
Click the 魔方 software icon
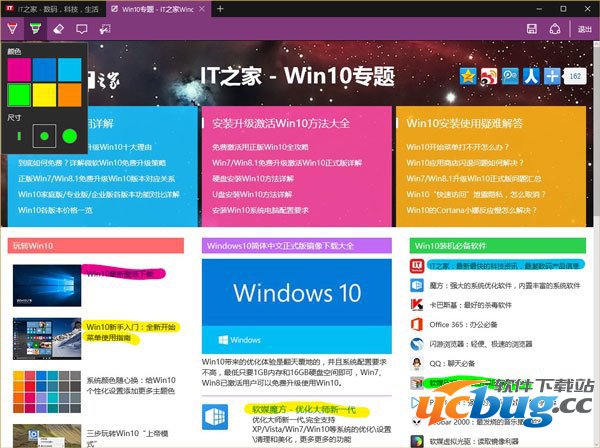pos(417,285)
